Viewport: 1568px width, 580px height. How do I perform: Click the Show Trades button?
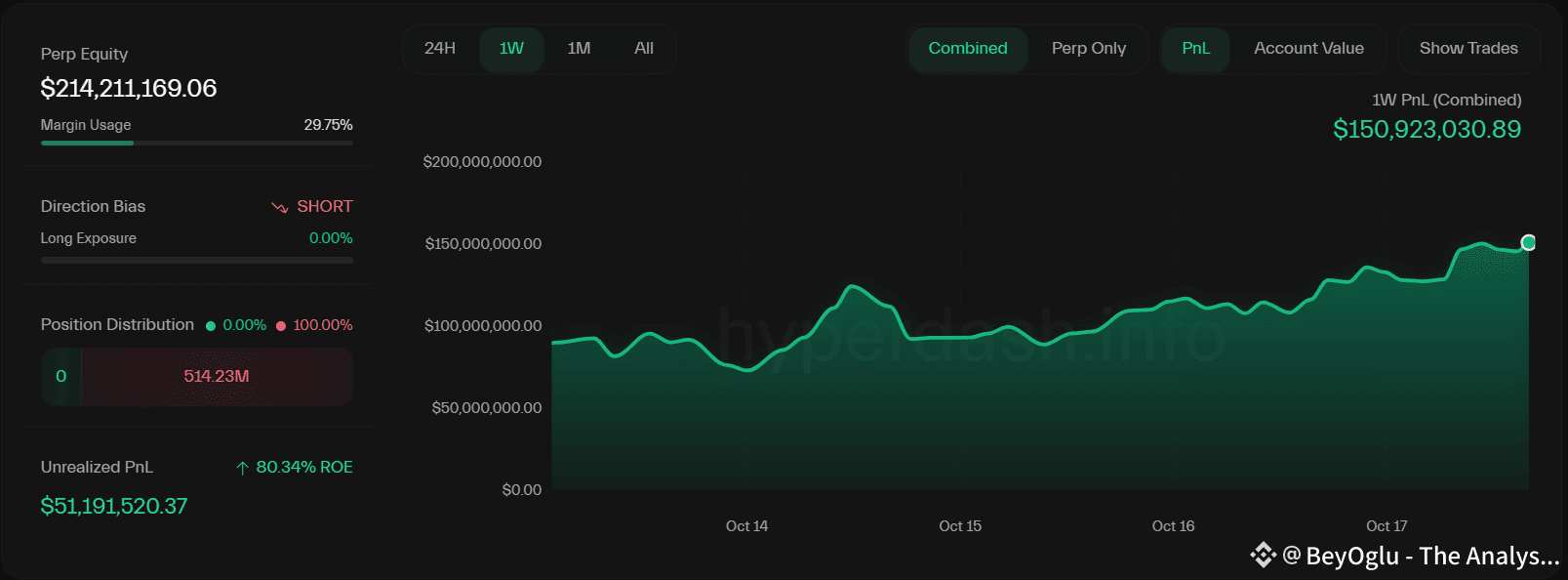pyautogui.click(x=1468, y=49)
